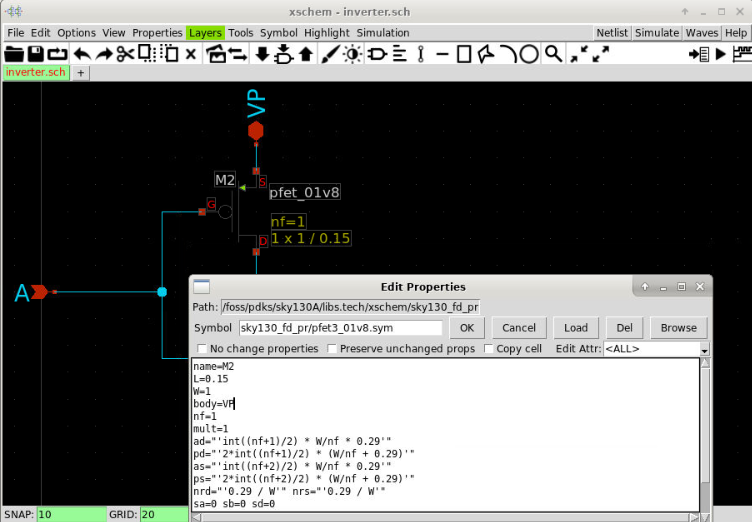Tick the Copy cell checkbox

tap(488, 348)
